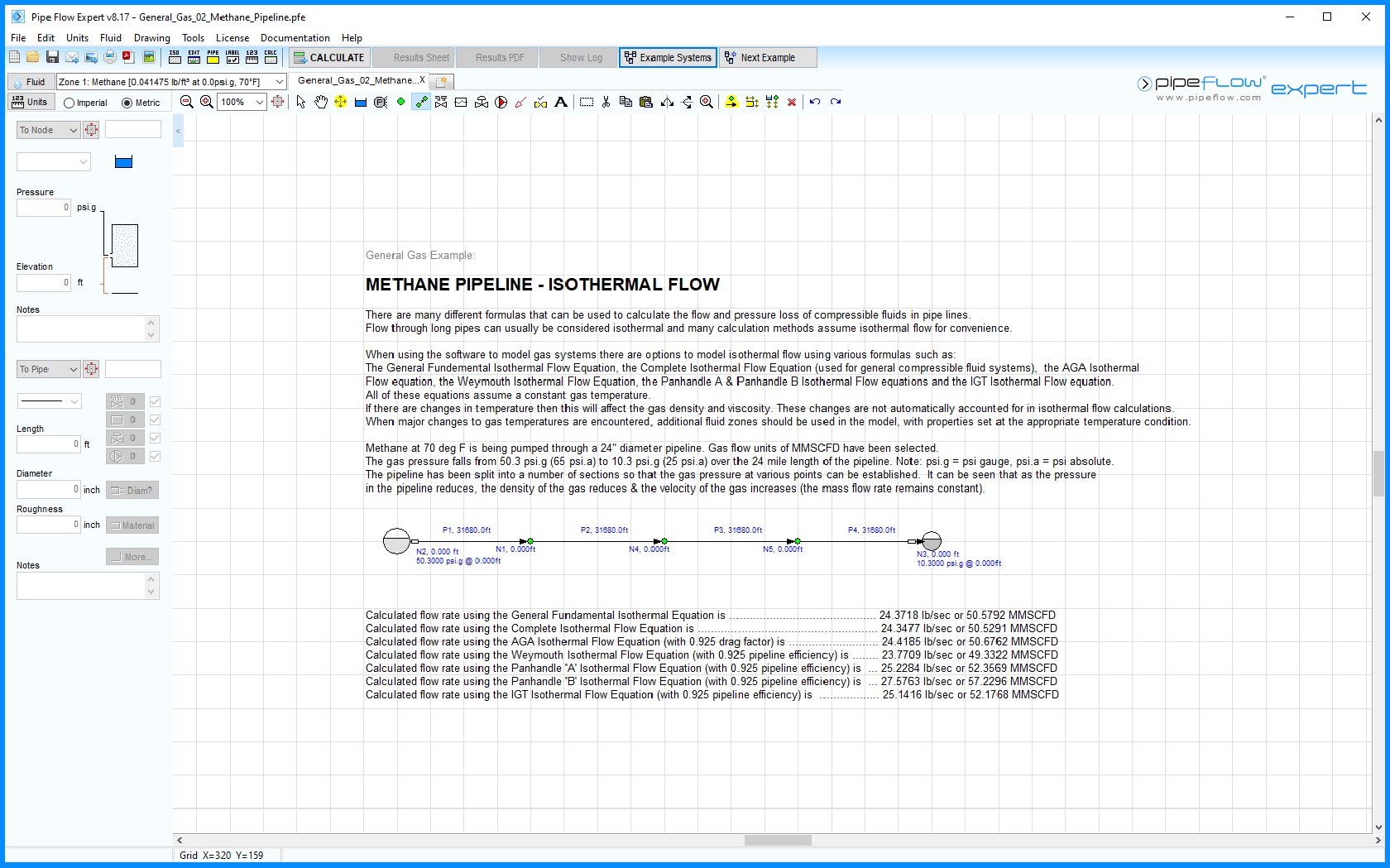The width and height of the screenshot is (1390, 868).
Task: Select the add join node tool
Action: coord(400,102)
